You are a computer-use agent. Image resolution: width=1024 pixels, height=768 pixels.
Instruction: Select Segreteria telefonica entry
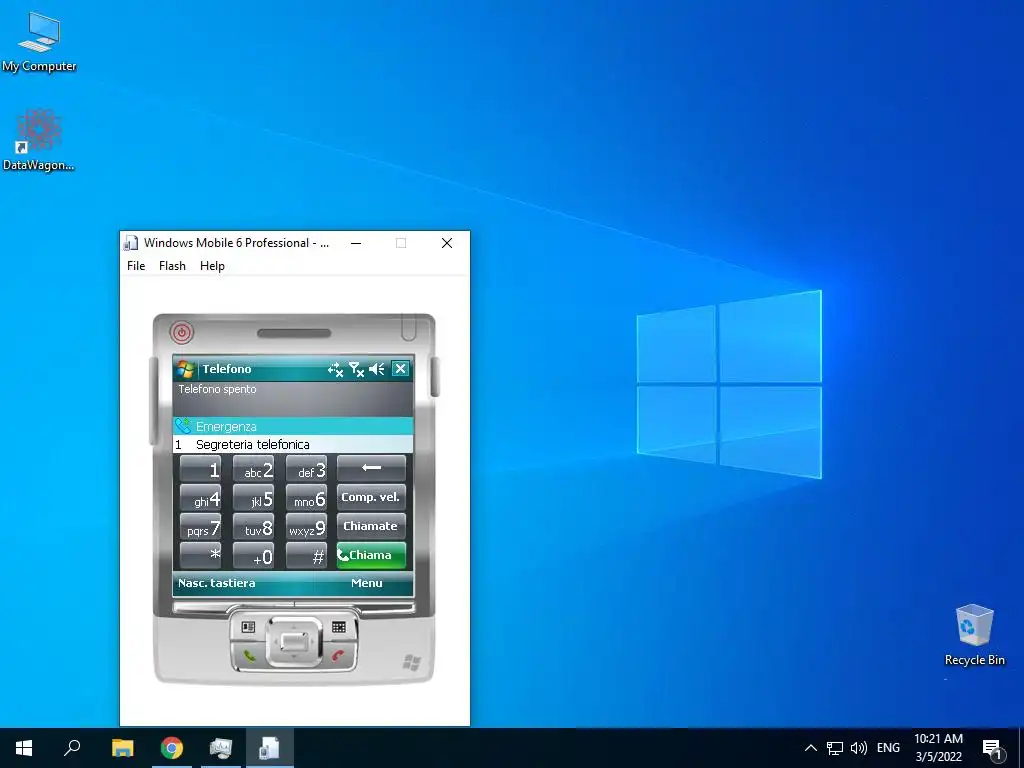(x=293, y=445)
